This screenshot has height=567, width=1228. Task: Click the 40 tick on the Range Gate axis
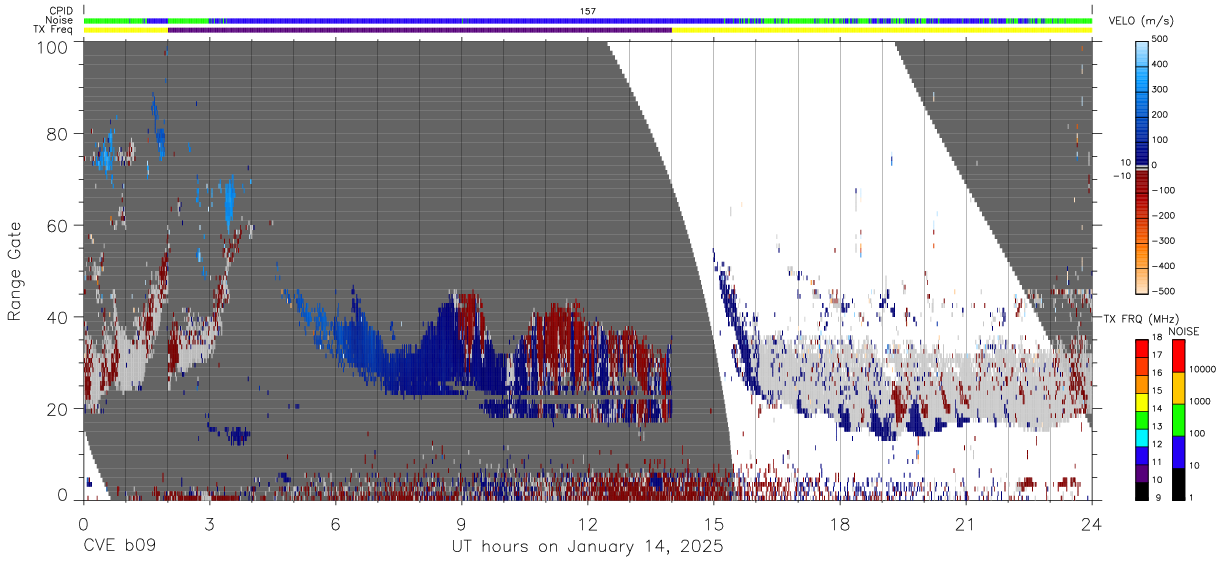(x=58, y=317)
